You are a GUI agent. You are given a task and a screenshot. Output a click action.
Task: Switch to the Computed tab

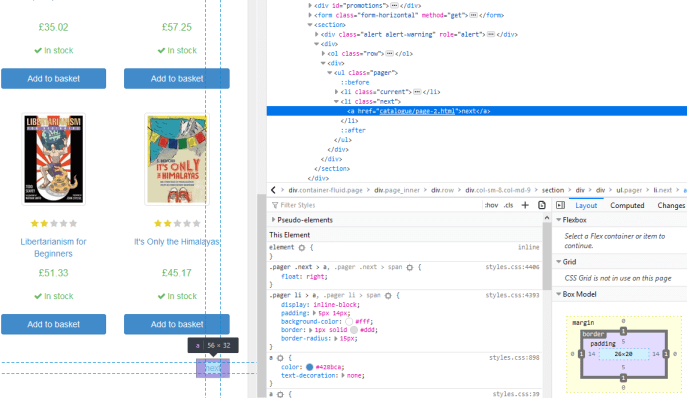pos(627,205)
